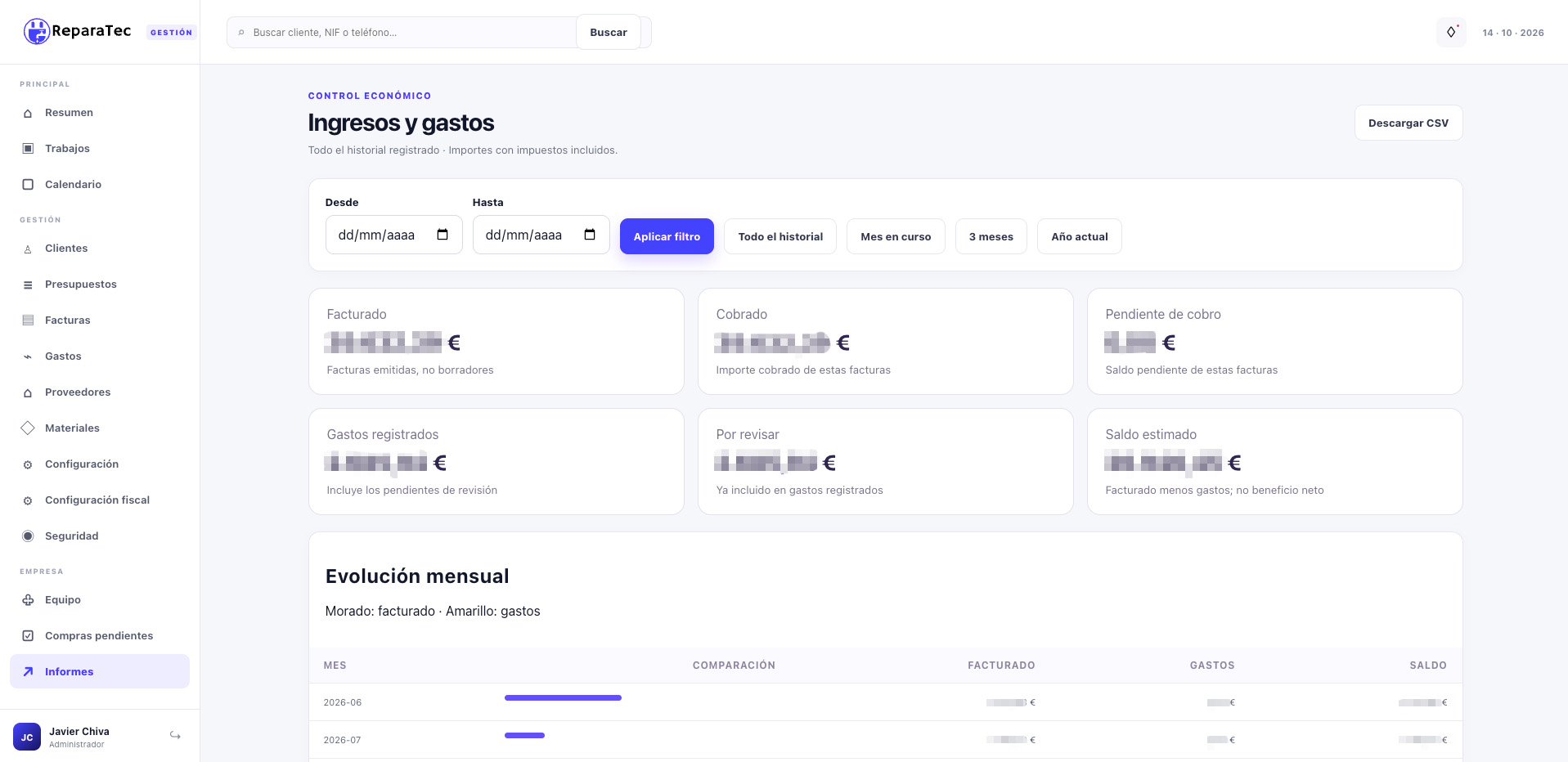The width and height of the screenshot is (1568, 762).
Task: Open Proveedores in the sidebar
Action: [x=100, y=392]
